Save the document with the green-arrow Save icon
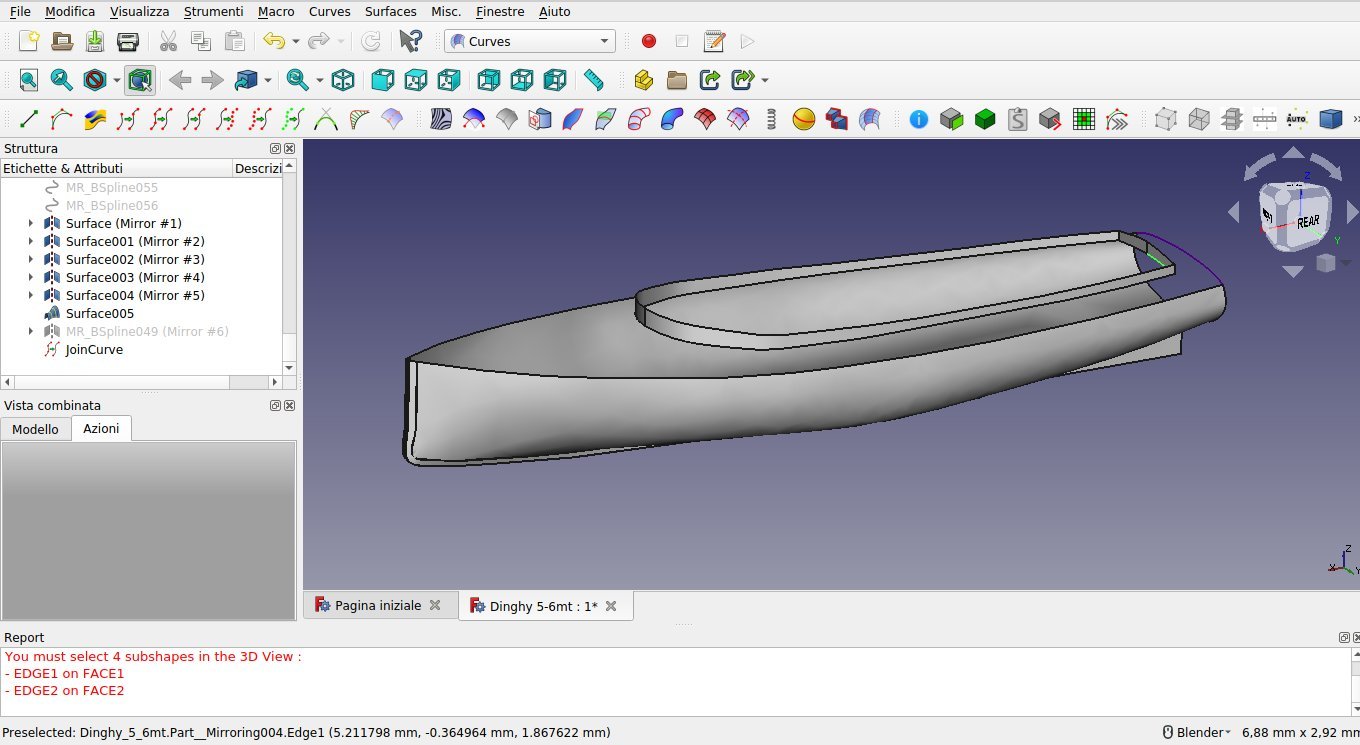The width and height of the screenshot is (1360, 745). coord(95,41)
